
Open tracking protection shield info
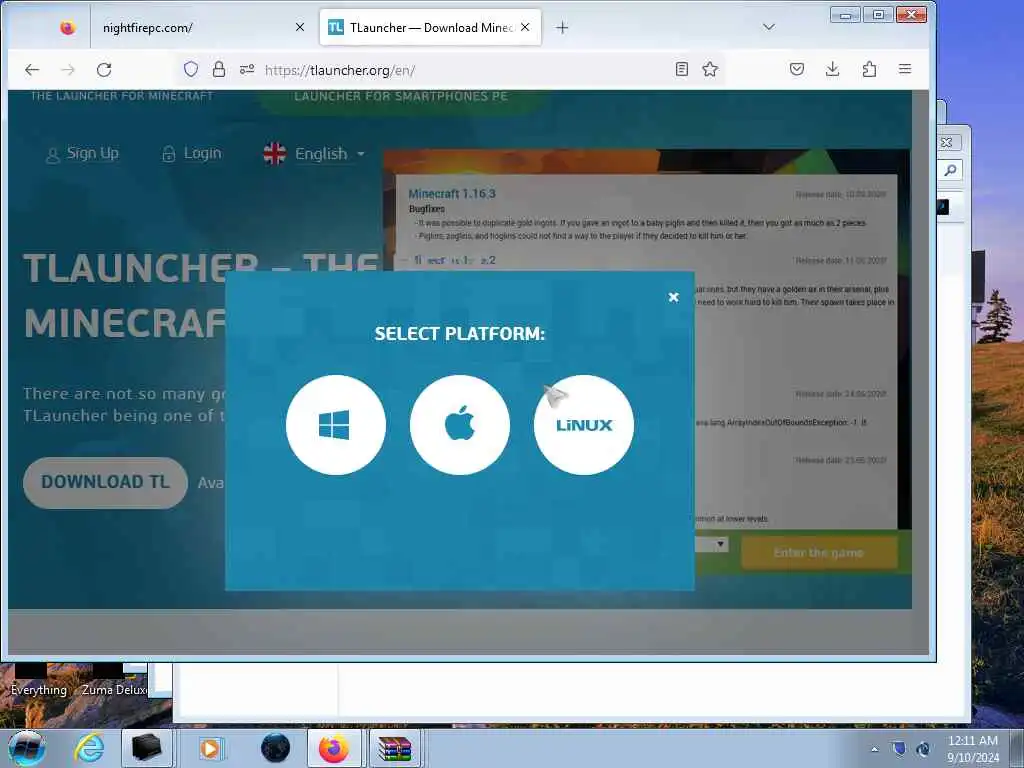click(x=191, y=69)
